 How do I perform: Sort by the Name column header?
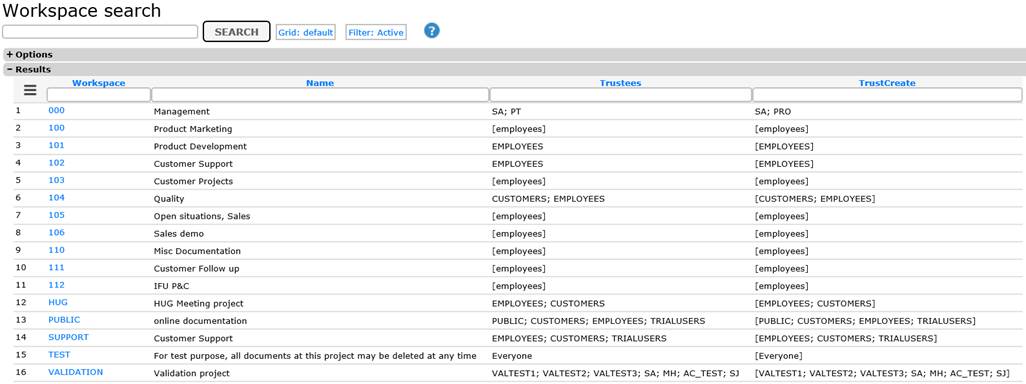click(x=320, y=83)
